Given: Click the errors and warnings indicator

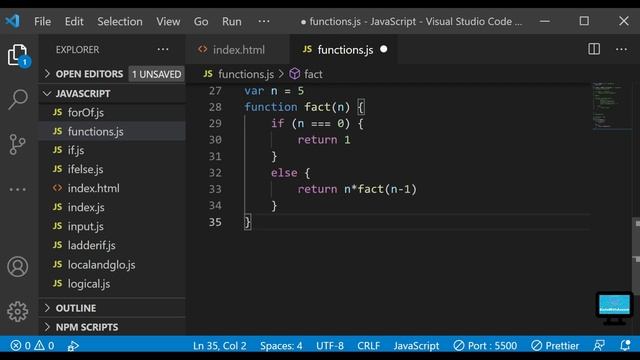Looking at the screenshot, I should pos(32,346).
